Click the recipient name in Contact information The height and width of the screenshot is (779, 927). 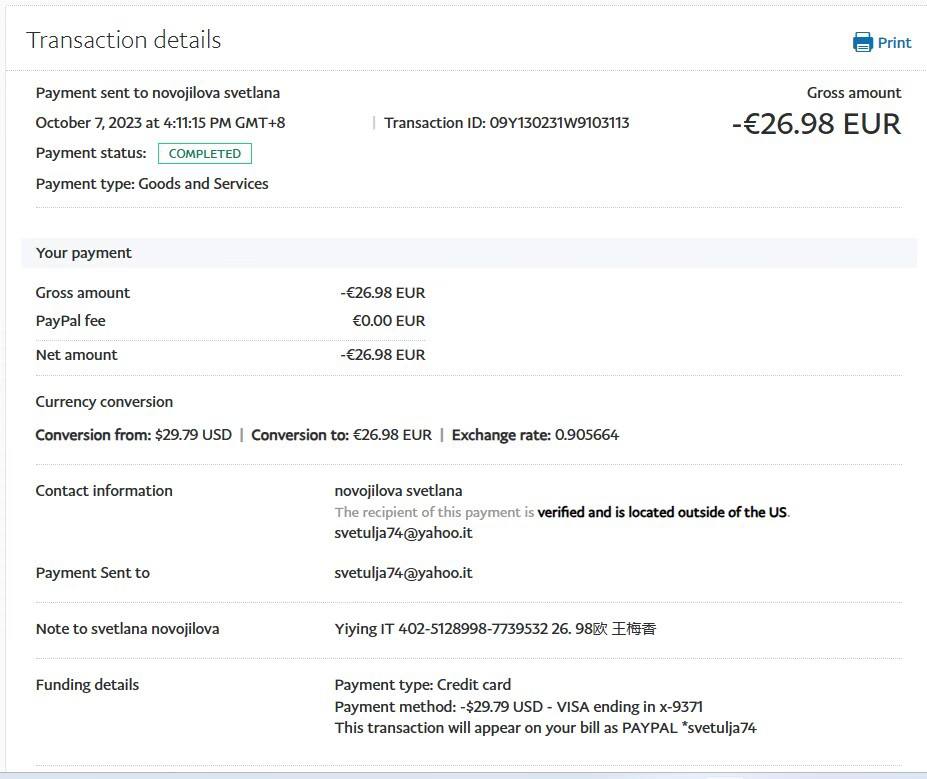[398, 491]
